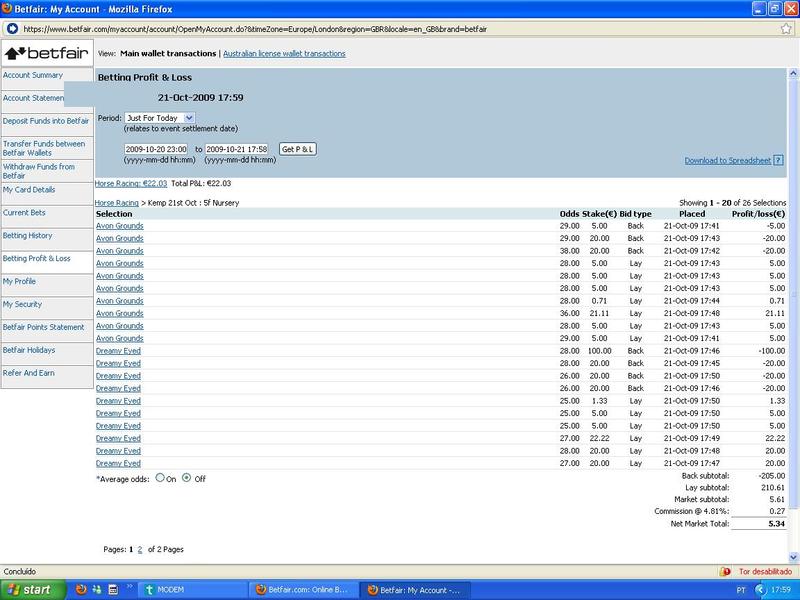The height and width of the screenshot is (600, 800).
Task: Go to page 2 of the results
Action: [x=140, y=549]
